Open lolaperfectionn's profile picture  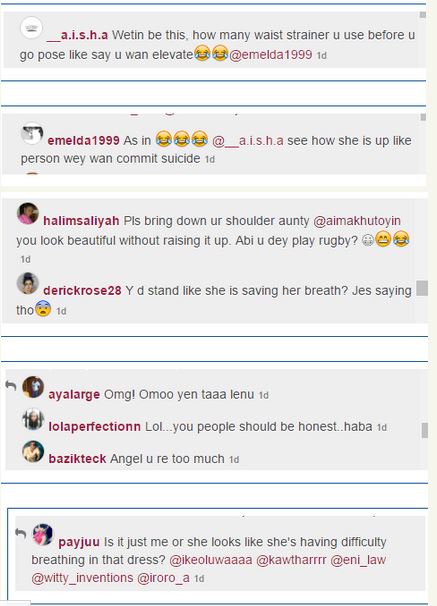[33, 419]
